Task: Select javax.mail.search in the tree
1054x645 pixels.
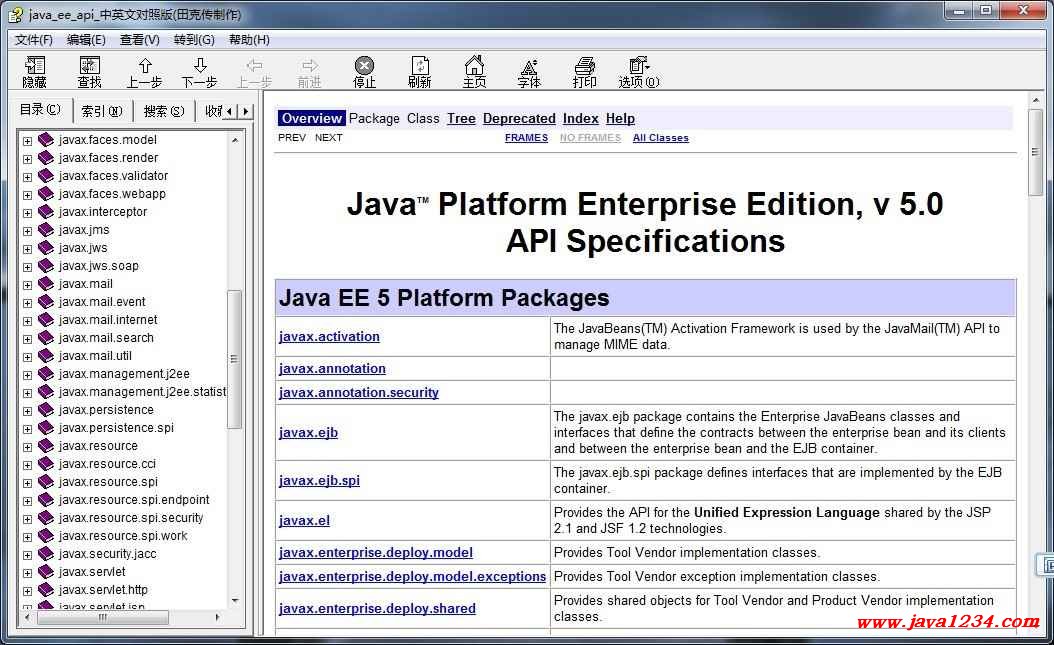Action: pyautogui.click(x=106, y=338)
